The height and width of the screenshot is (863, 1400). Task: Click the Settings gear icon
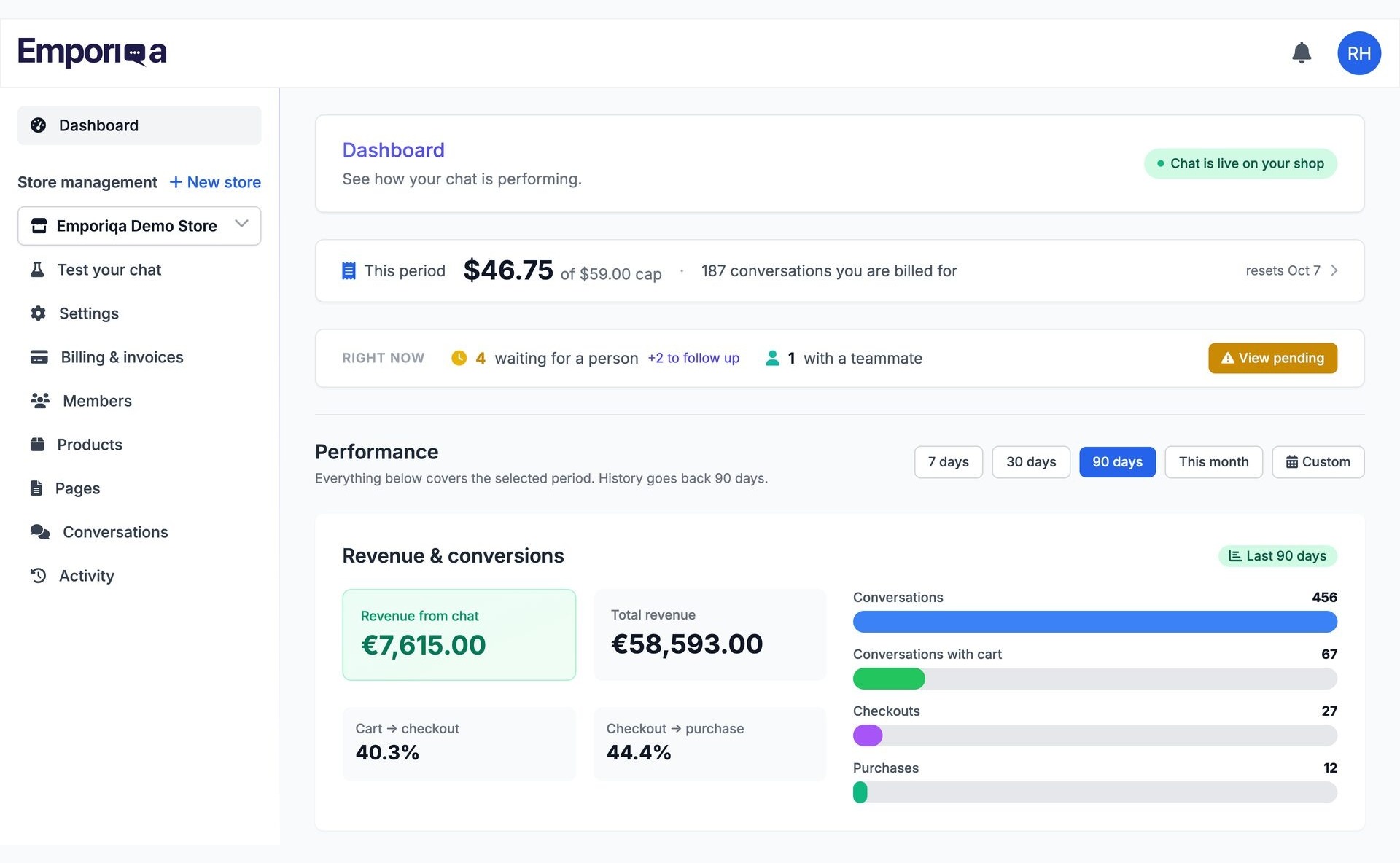(39, 313)
